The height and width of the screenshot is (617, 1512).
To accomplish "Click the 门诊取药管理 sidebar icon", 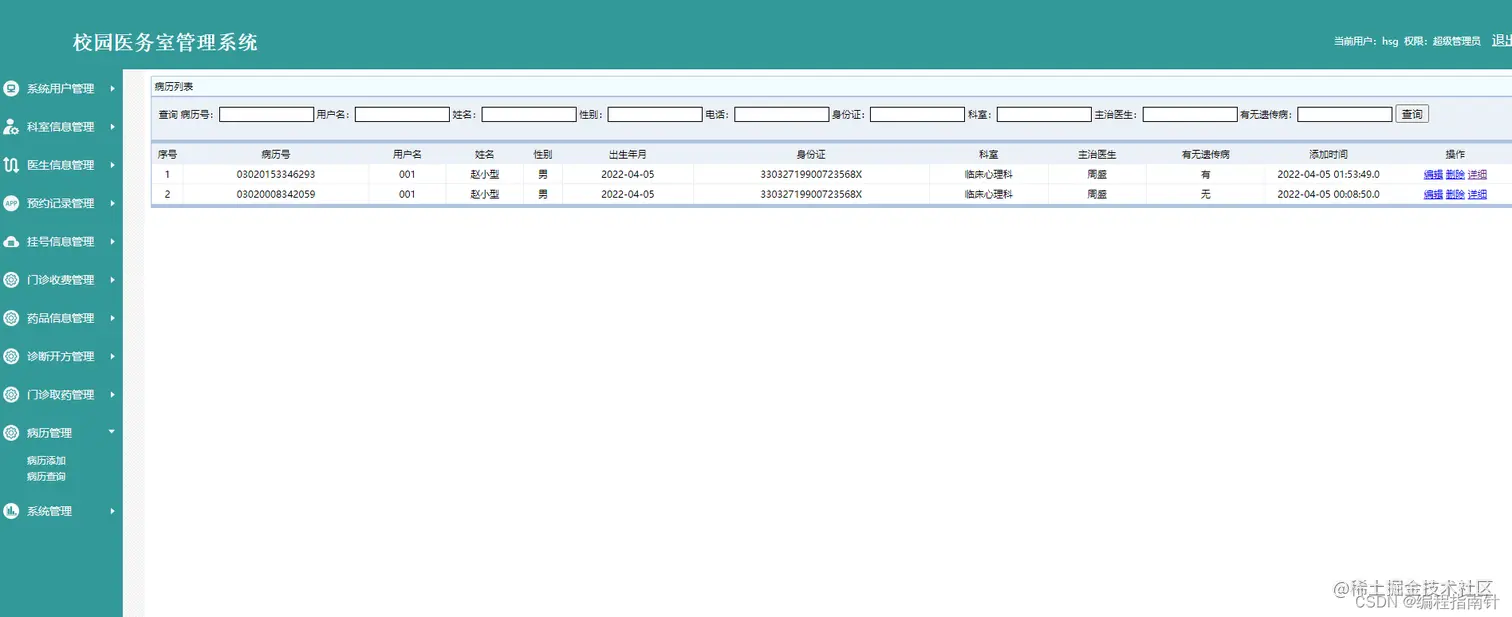I will coord(12,395).
